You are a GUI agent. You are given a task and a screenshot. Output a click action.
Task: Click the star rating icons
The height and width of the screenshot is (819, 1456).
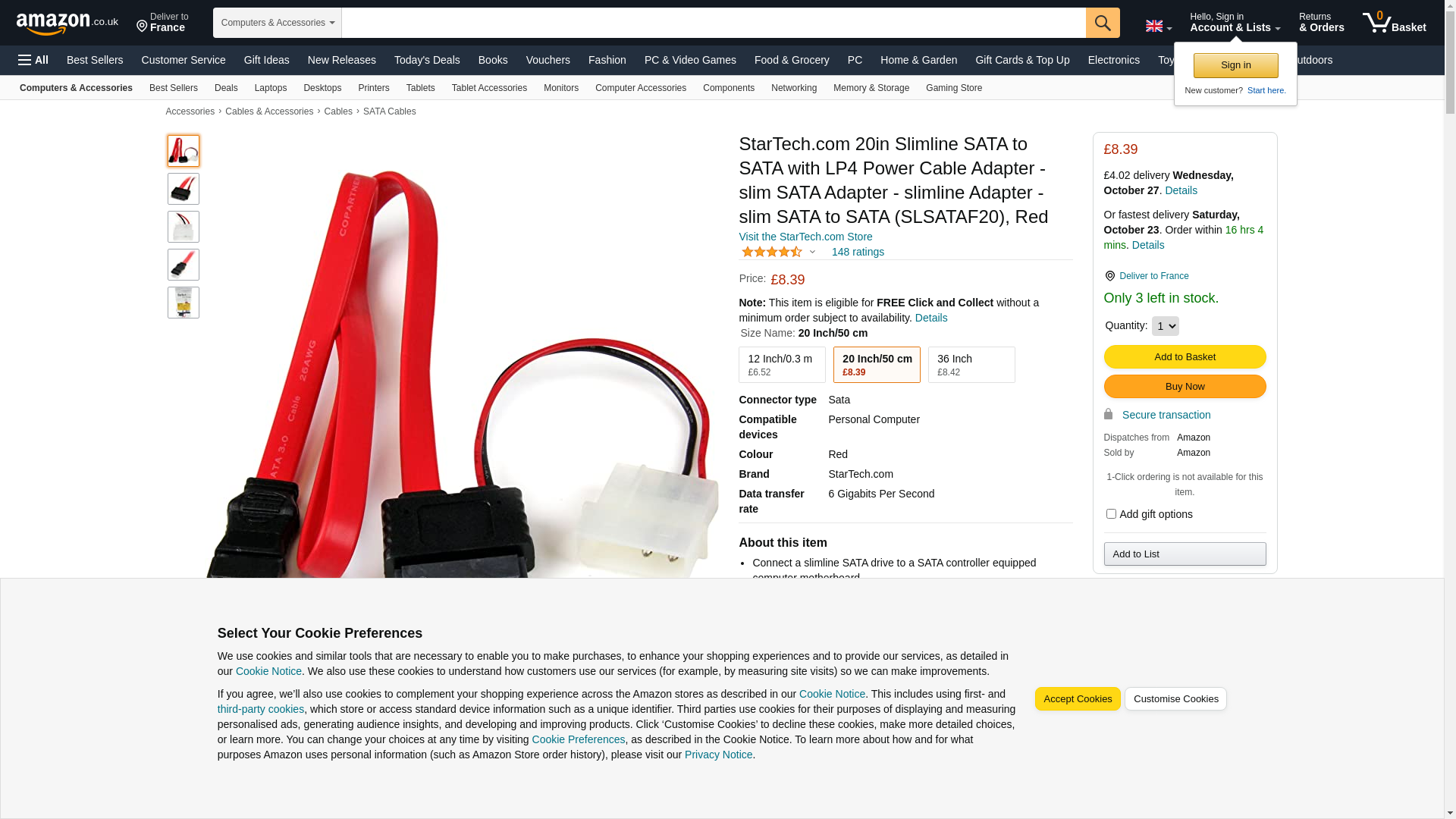[772, 252]
